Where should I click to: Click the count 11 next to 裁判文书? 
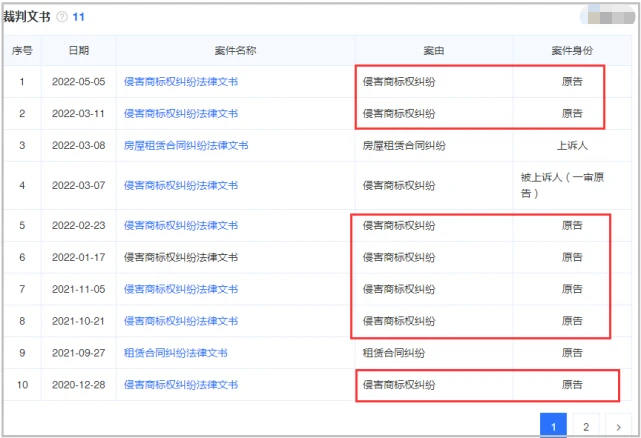pos(79,17)
